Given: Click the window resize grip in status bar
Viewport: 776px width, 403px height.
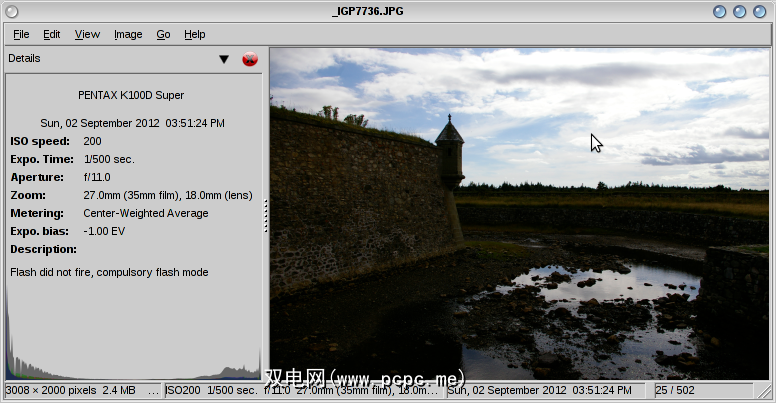Looking at the screenshot, I should click(764, 391).
